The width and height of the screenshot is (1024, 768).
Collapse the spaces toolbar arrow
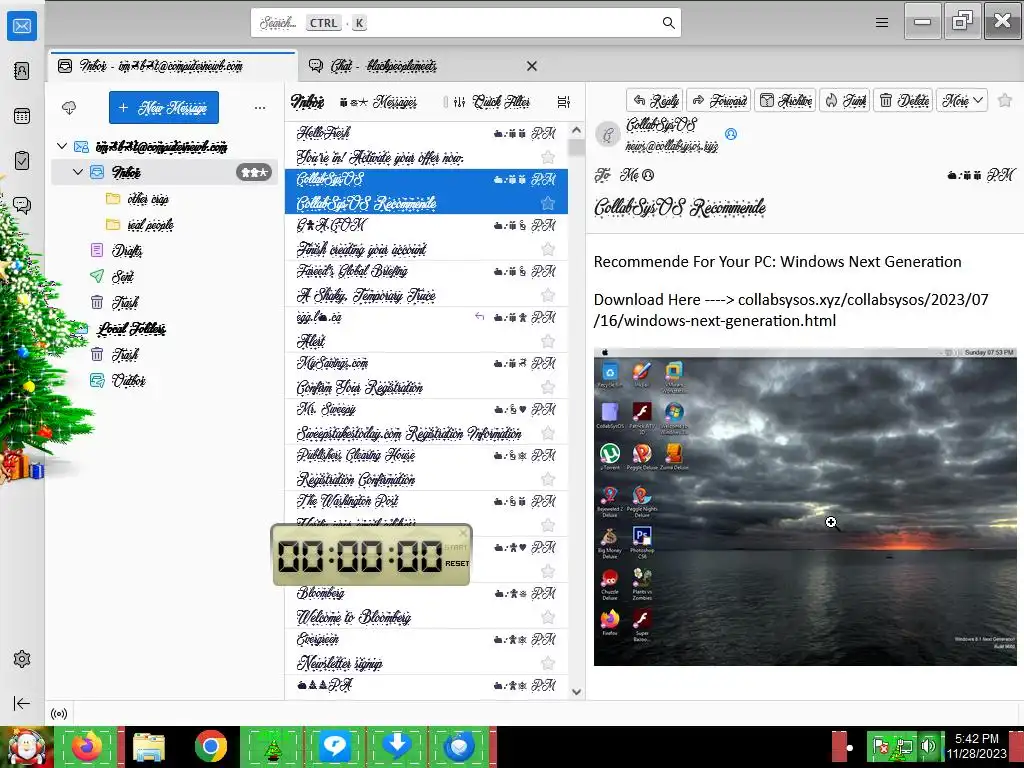point(22,703)
